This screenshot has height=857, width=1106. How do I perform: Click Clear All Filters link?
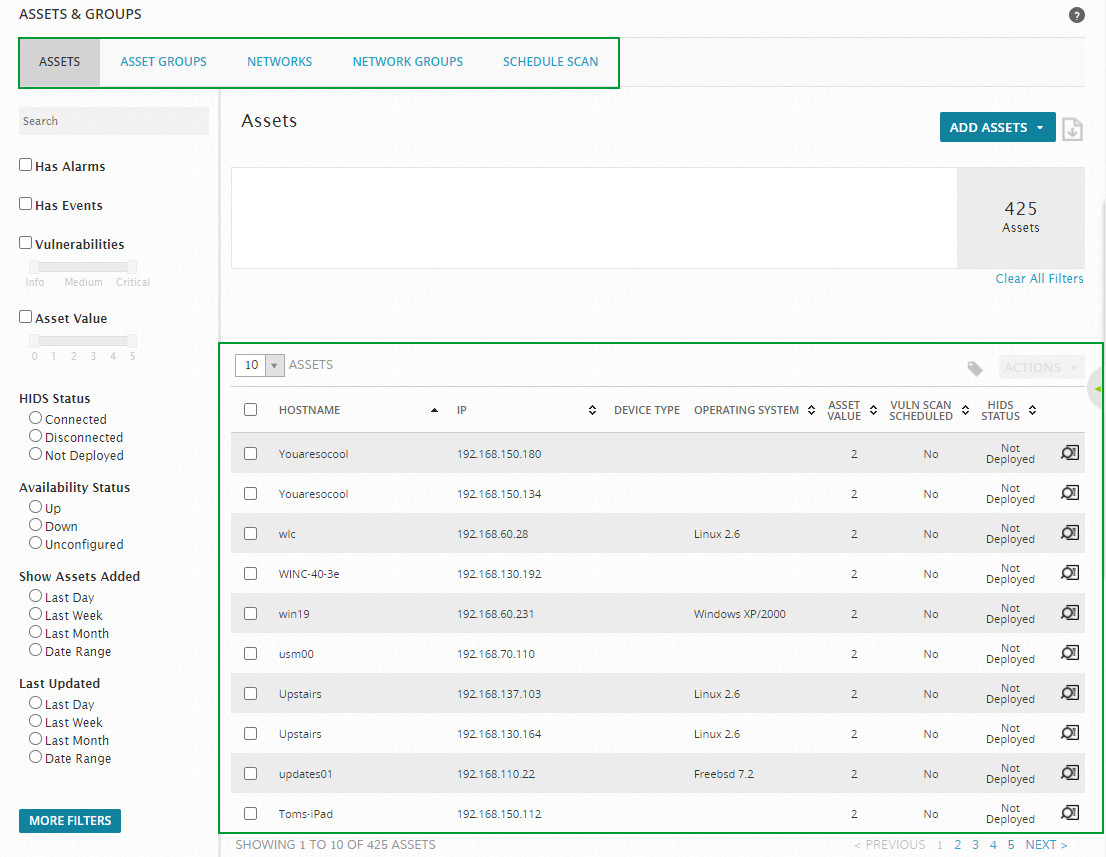pyautogui.click(x=1039, y=279)
